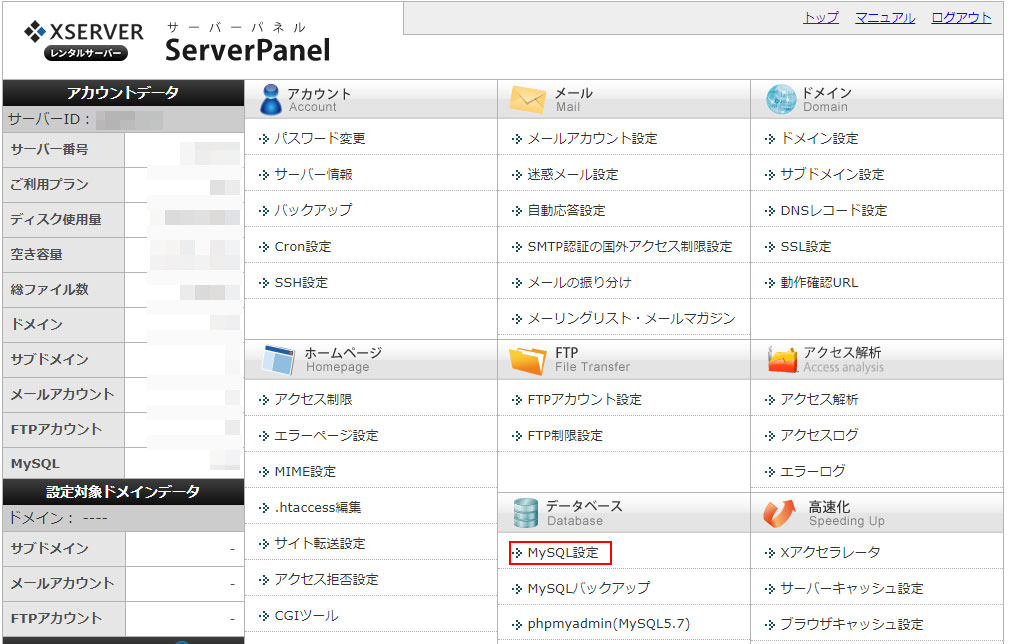Click the 空き容量 row label
This screenshot has width=1009, height=644.
[37, 255]
